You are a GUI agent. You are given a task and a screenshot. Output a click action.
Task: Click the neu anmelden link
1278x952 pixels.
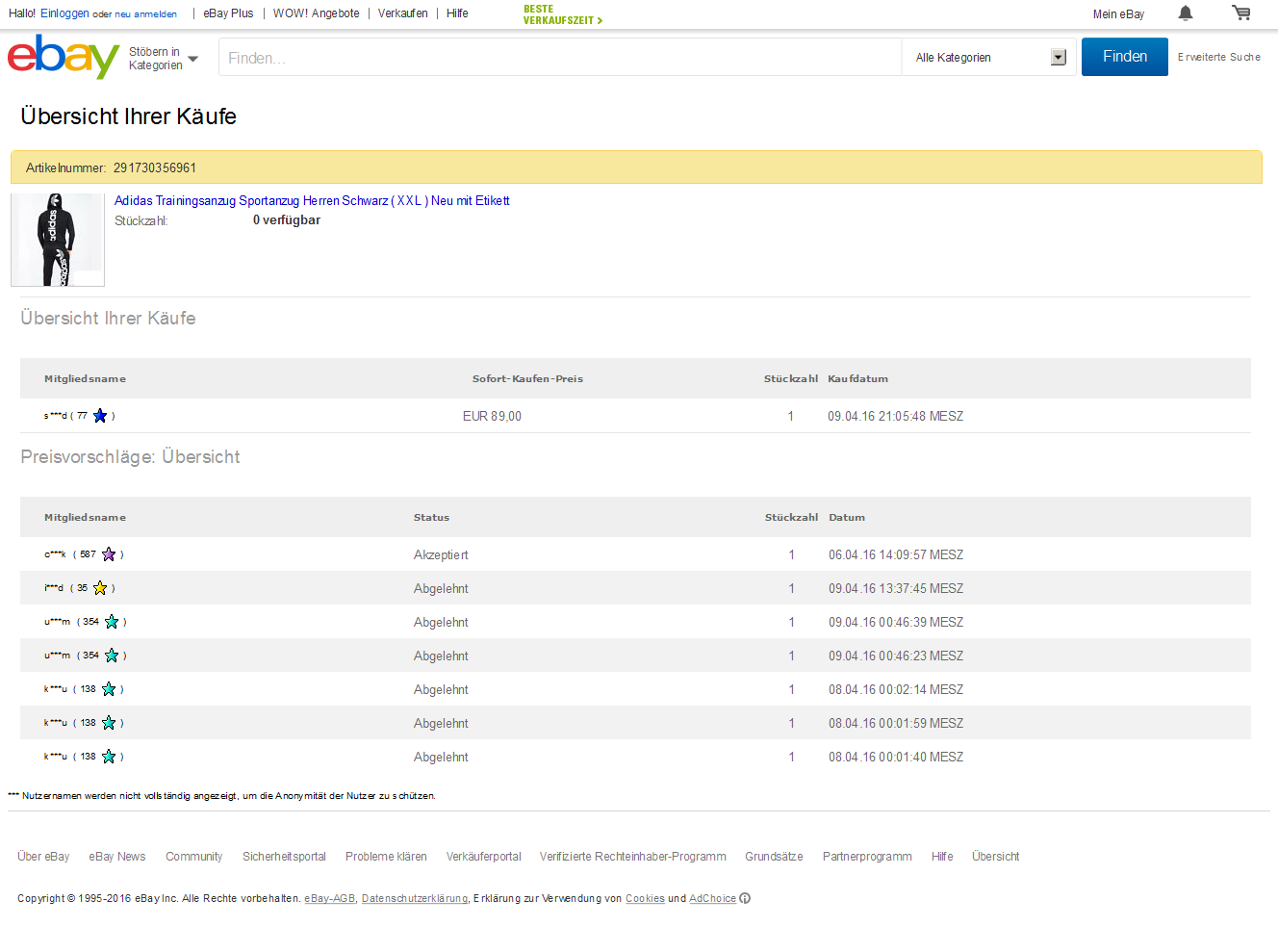coord(146,14)
